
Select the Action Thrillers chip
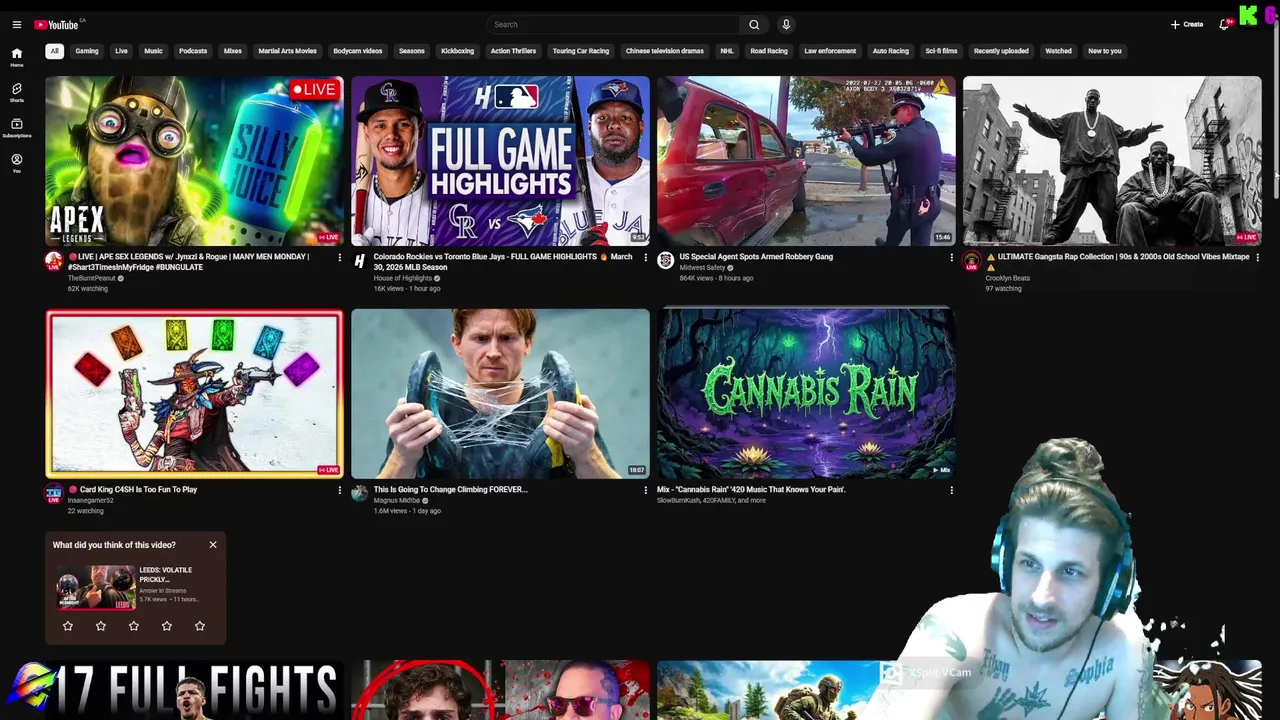(x=513, y=51)
